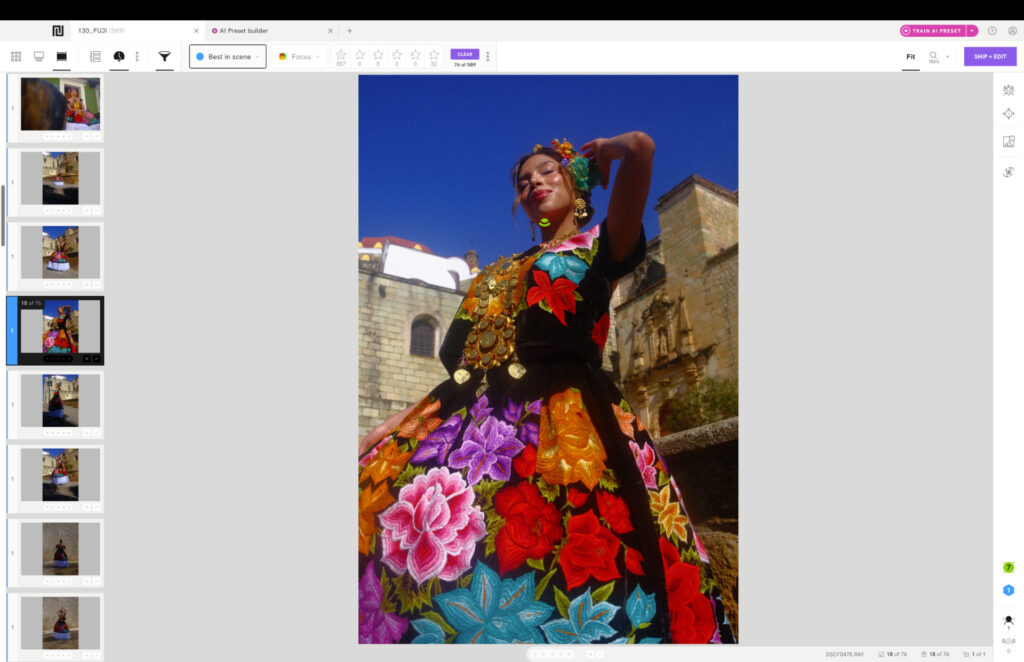Enable the one-star rating filter
The width and height of the screenshot is (1024, 662).
click(360, 55)
